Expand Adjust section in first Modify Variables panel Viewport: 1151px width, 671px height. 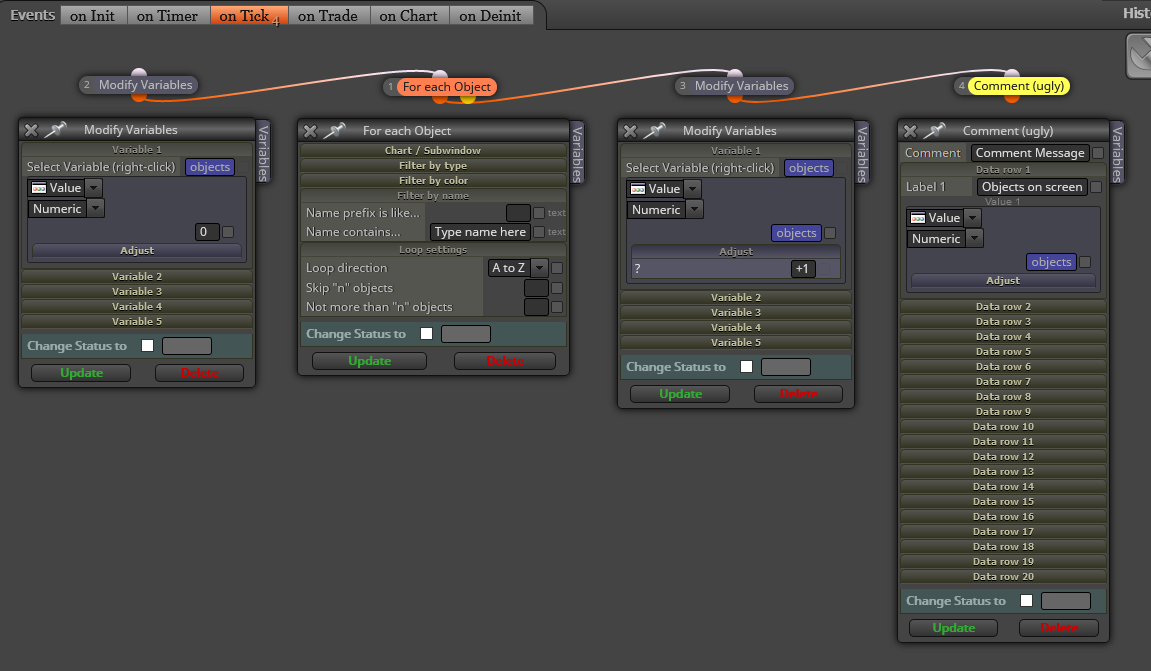click(x=137, y=250)
